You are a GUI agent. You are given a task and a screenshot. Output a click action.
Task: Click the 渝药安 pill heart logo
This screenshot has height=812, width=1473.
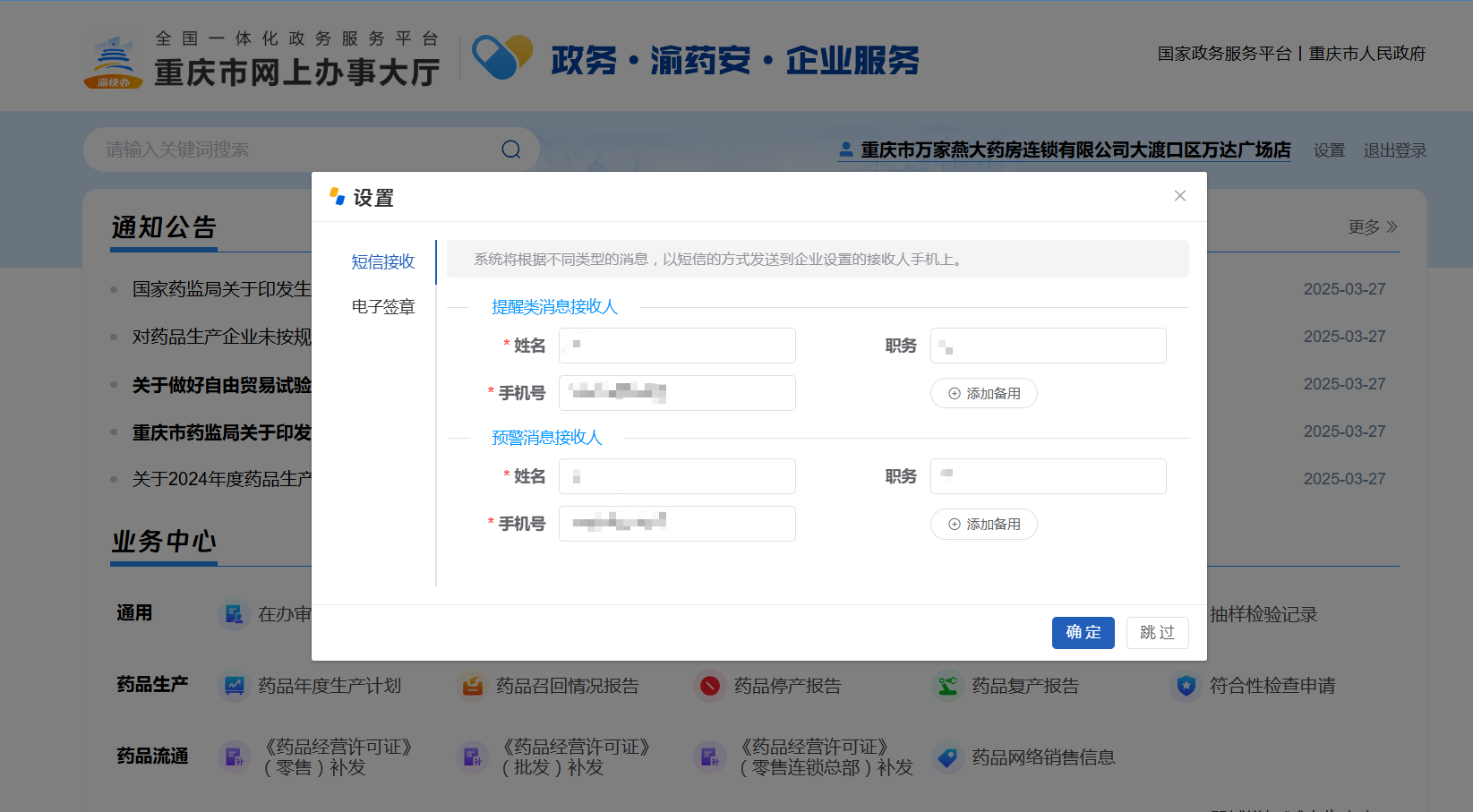tap(502, 56)
